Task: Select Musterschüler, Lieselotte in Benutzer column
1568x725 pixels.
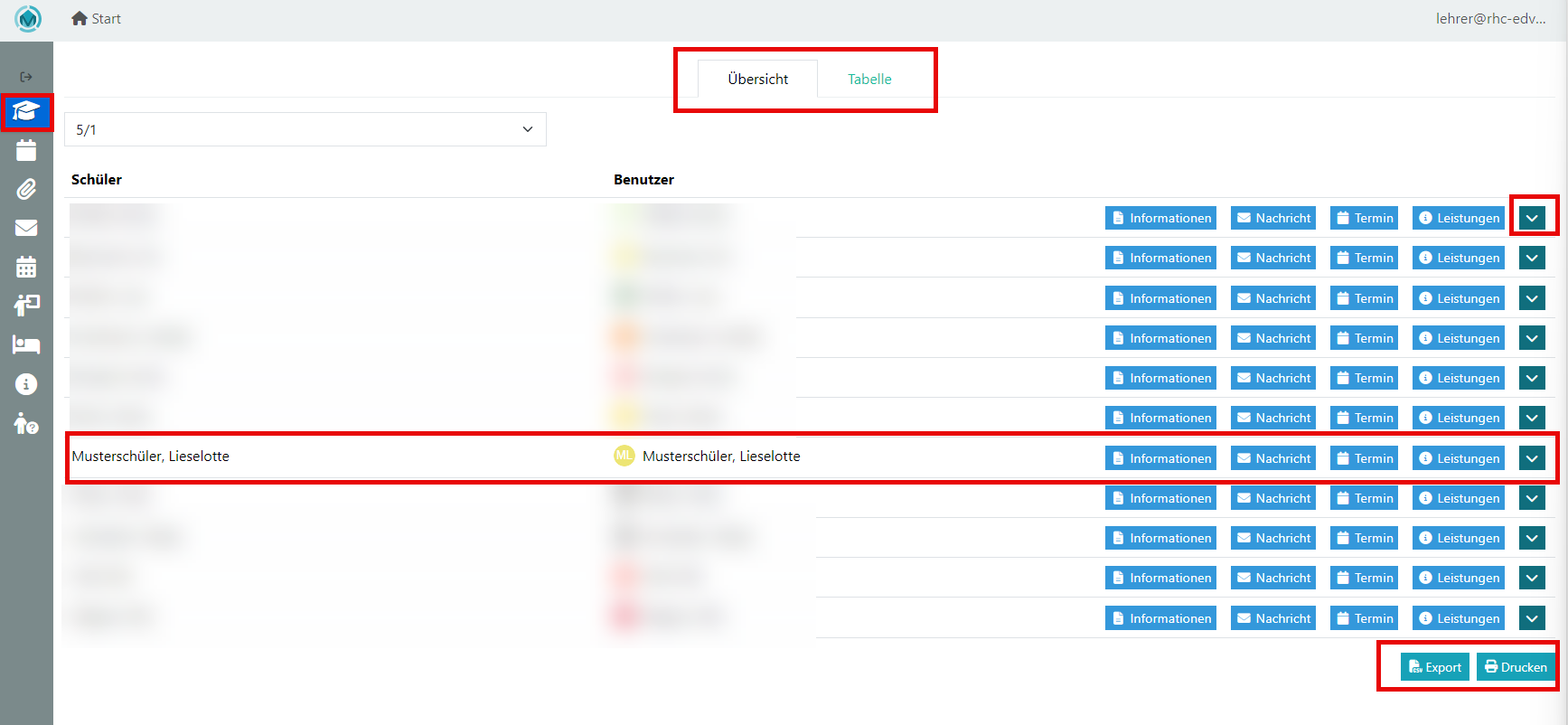Action: [x=721, y=456]
